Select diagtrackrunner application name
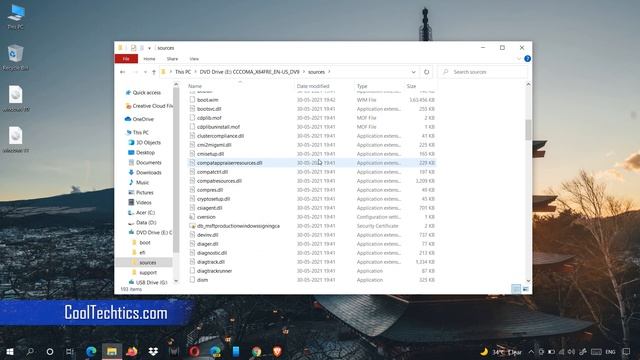The width and height of the screenshot is (640, 360). (214, 271)
